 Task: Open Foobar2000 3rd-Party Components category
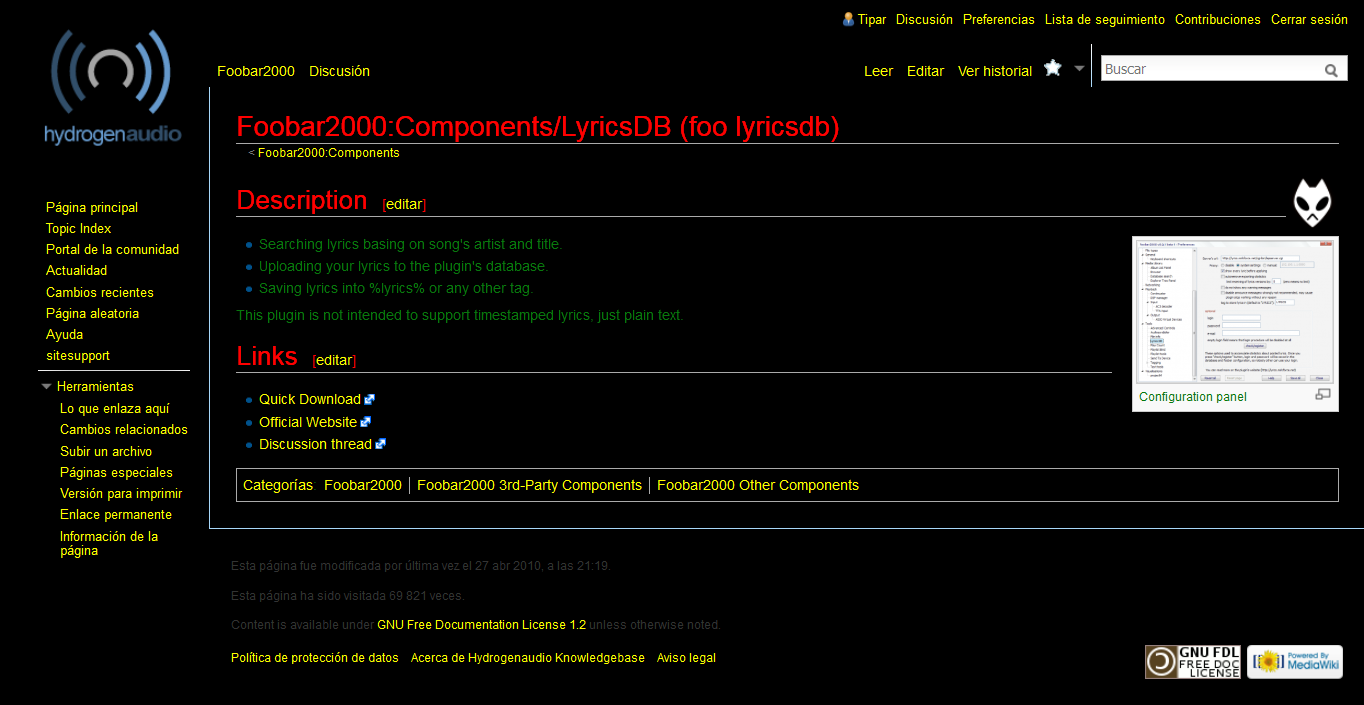pos(529,485)
